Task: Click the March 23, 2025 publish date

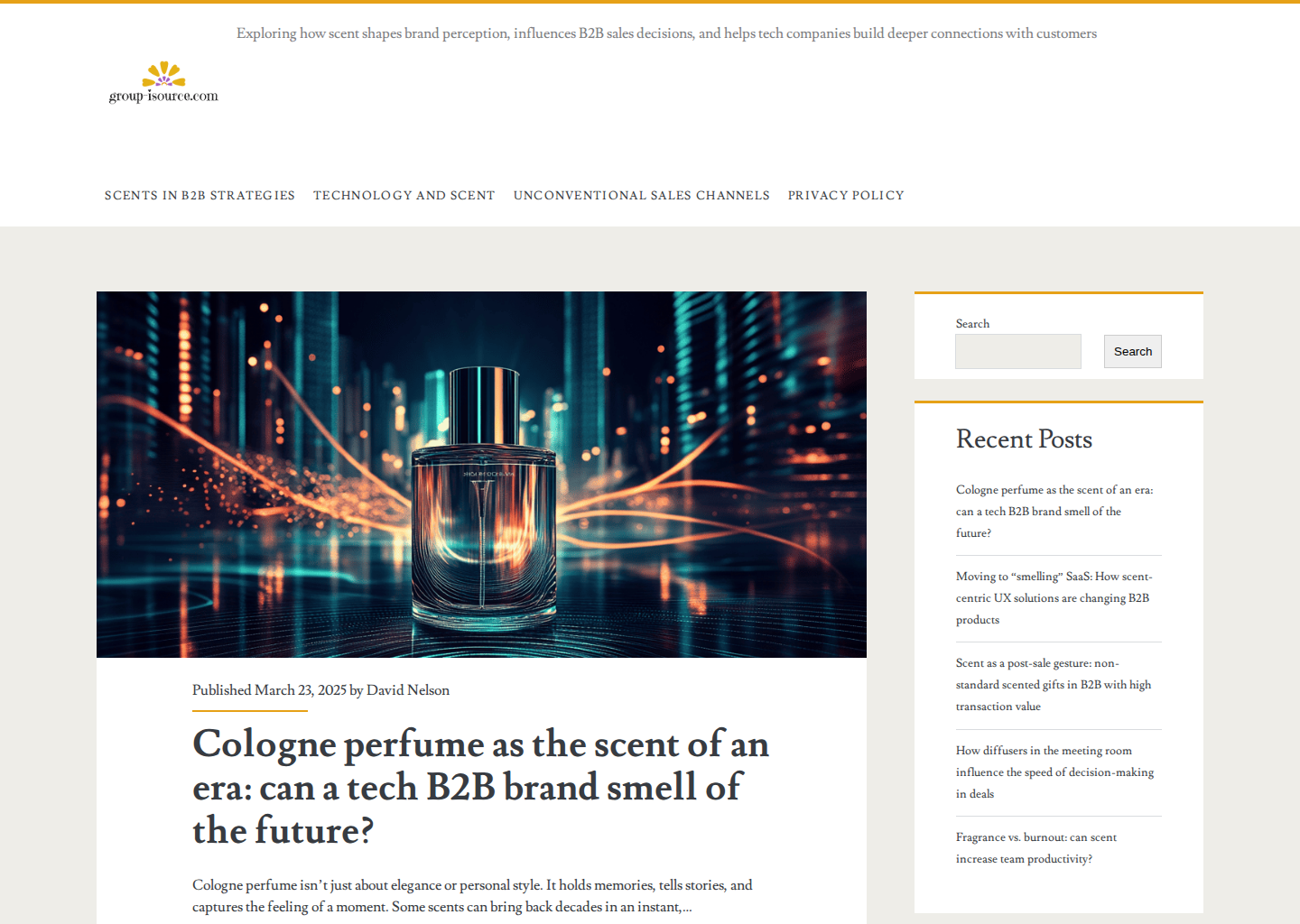Action: tap(301, 690)
